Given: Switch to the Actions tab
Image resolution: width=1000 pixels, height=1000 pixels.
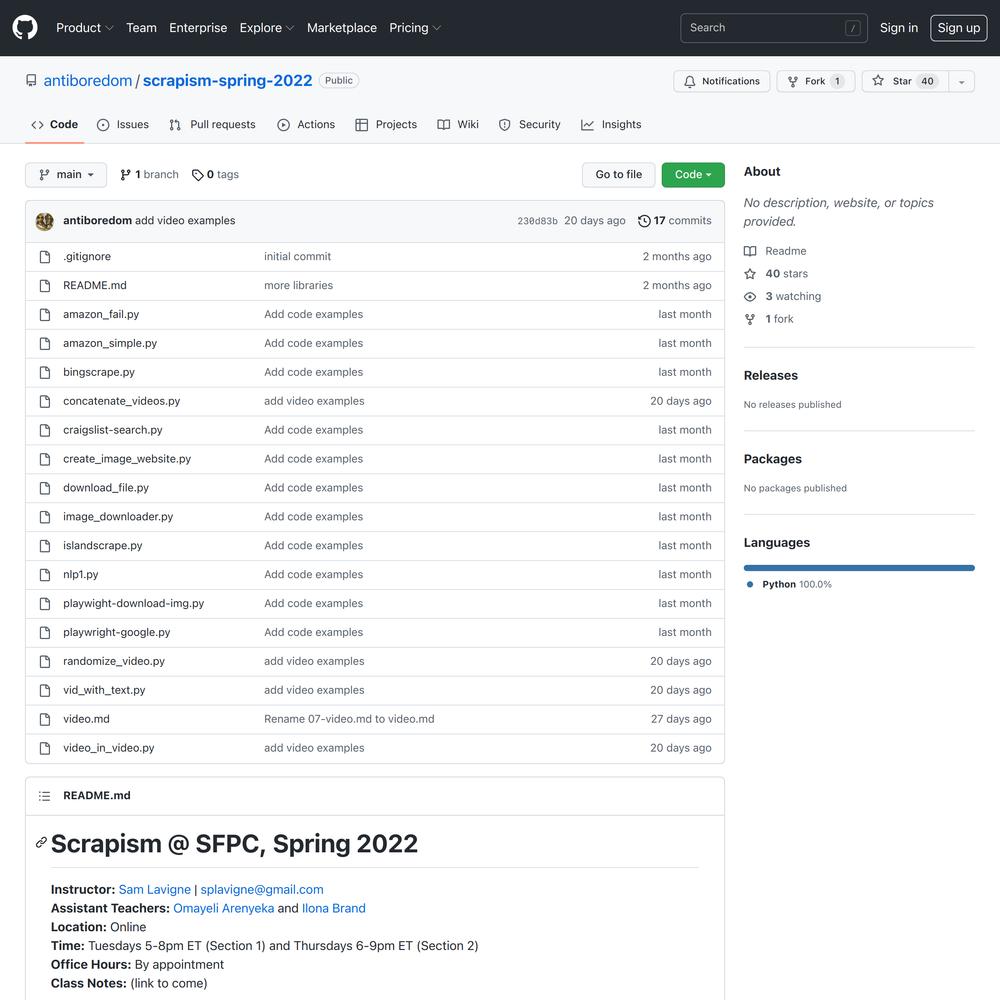Looking at the screenshot, I should point(306,124).
